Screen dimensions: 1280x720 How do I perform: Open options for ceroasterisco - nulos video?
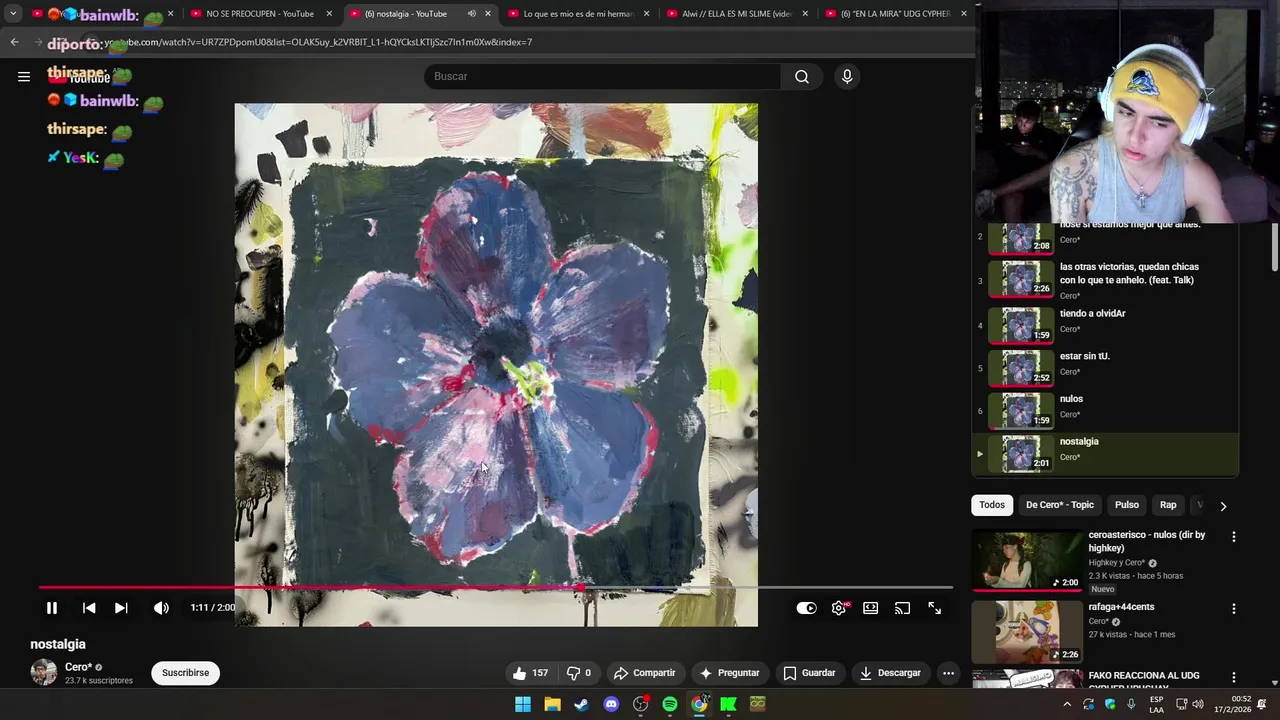1234,537
